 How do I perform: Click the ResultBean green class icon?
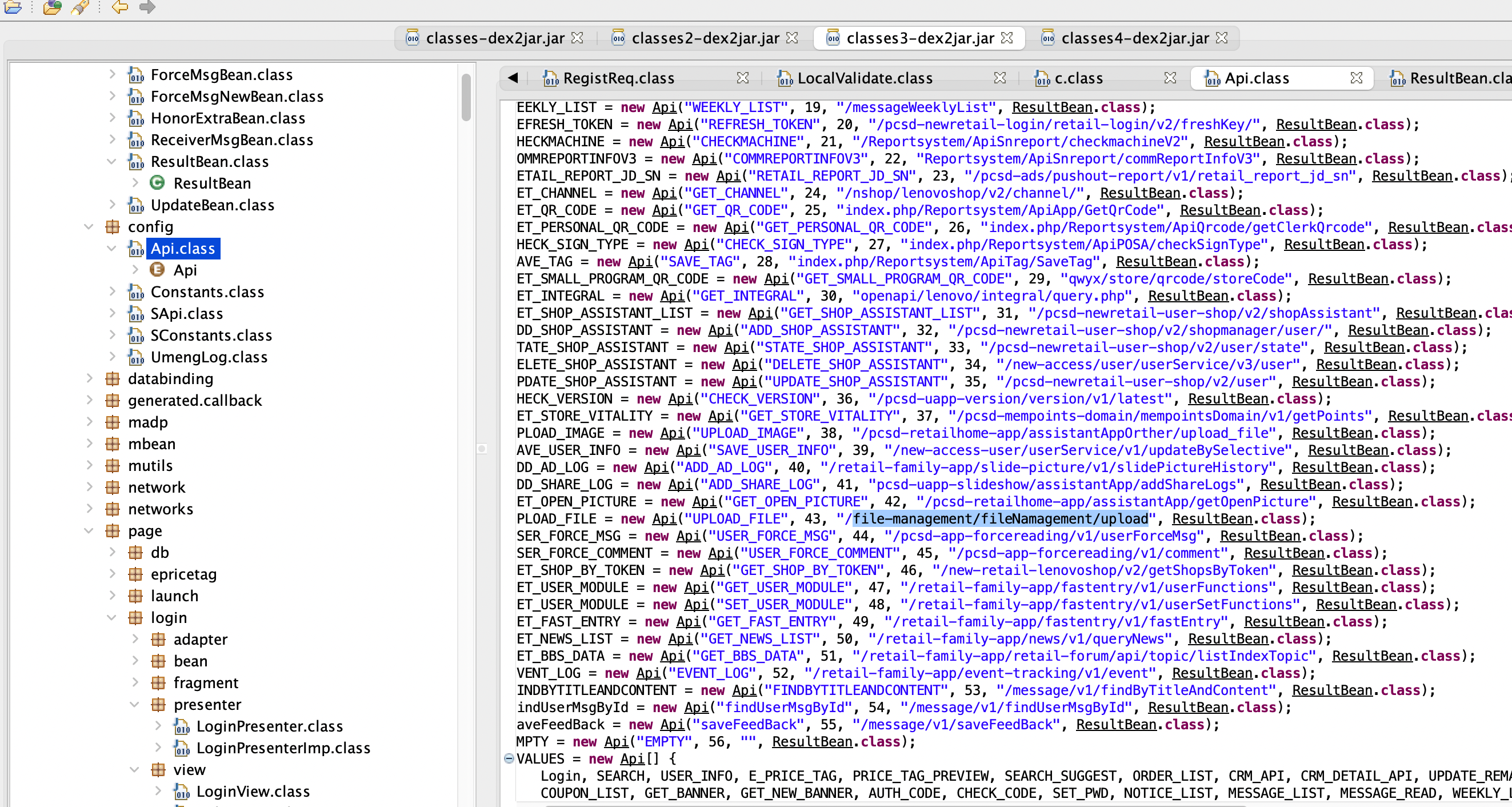[x=157, y=183]
